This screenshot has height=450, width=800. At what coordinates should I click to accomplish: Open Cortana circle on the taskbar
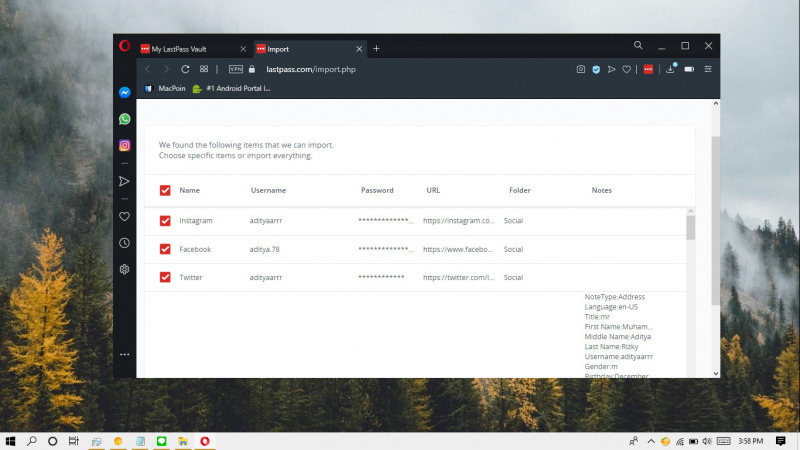tap(53, 441)
